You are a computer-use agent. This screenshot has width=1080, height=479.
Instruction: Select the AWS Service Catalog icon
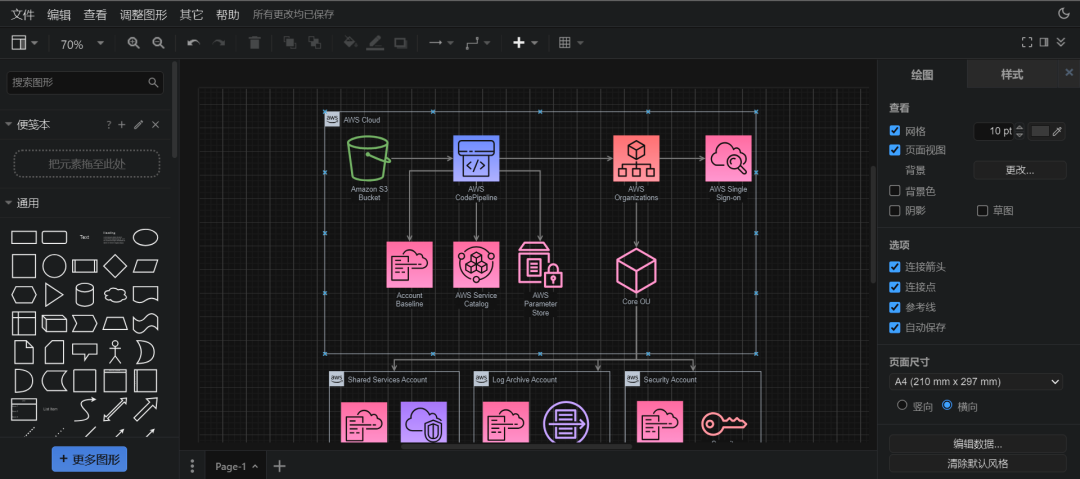coord(476,265)
